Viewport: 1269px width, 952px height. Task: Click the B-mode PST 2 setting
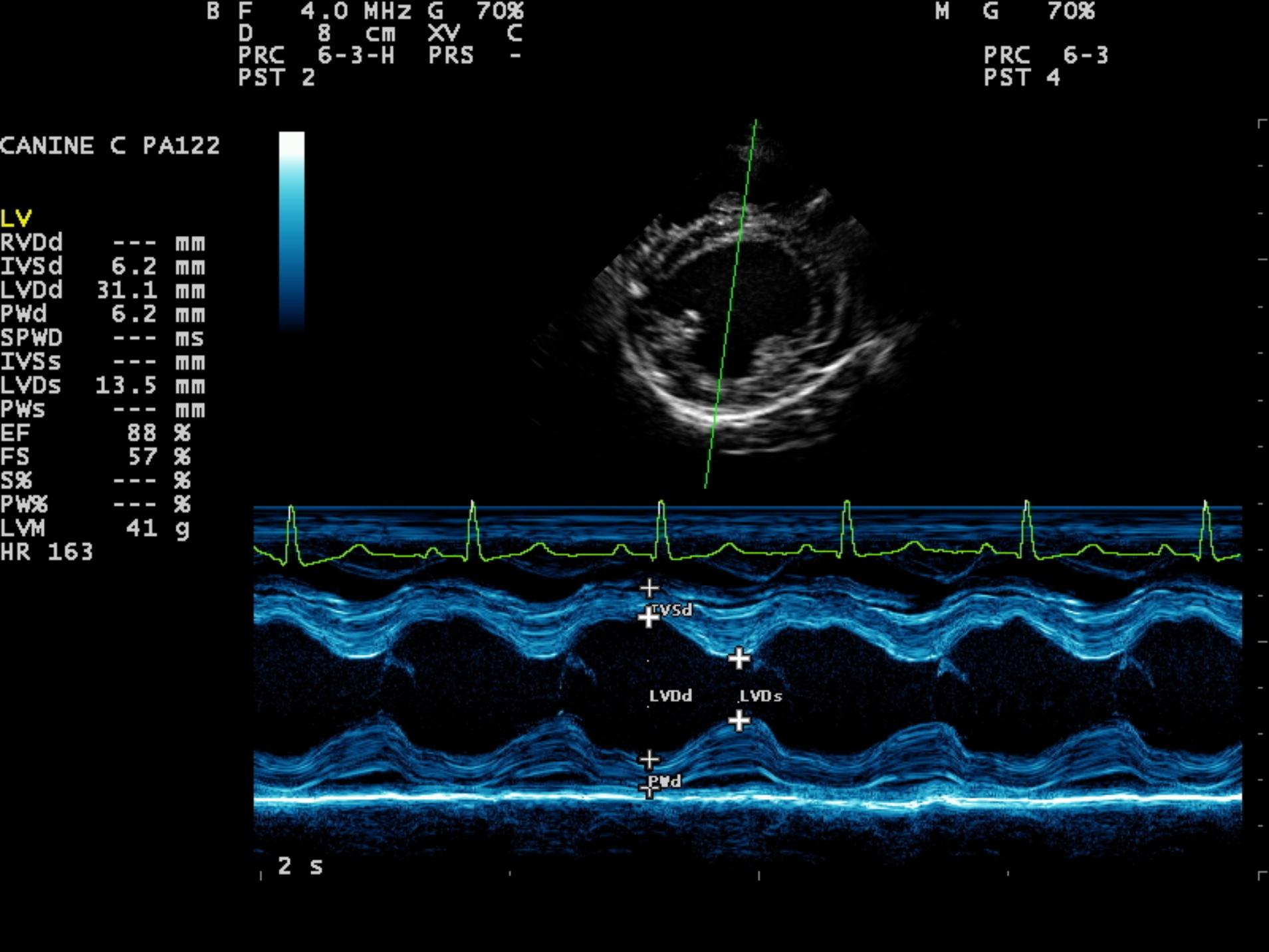[277, 78]
